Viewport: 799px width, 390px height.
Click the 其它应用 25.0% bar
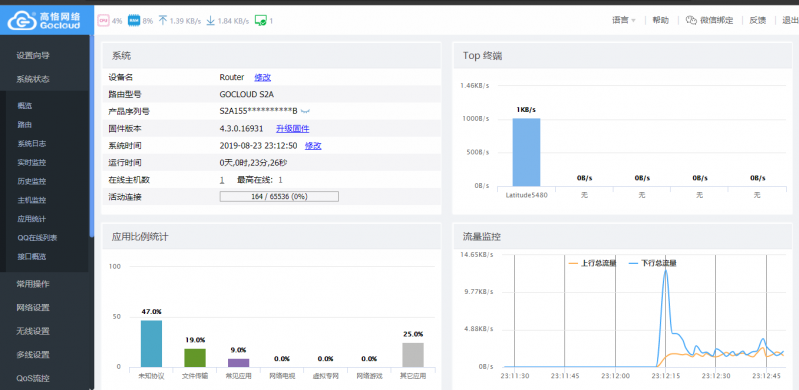pyautogui.click(x=413, y=355)
